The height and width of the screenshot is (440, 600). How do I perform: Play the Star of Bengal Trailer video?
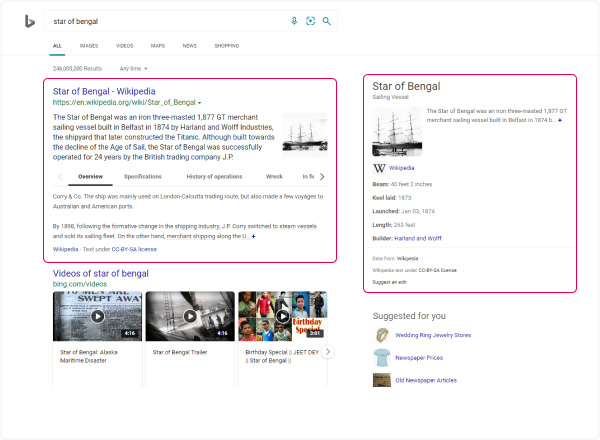pyautogui.click(x=190, y=316)
